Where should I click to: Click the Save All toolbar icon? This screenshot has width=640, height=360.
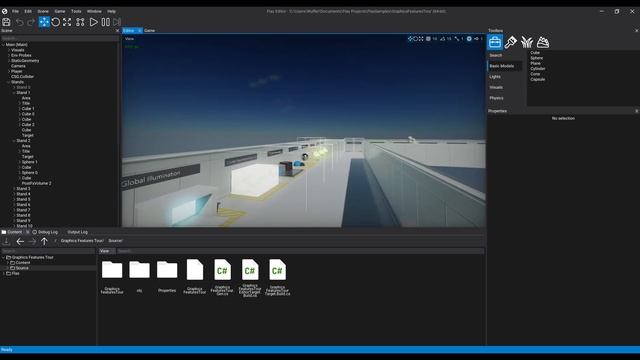point(6,22)
